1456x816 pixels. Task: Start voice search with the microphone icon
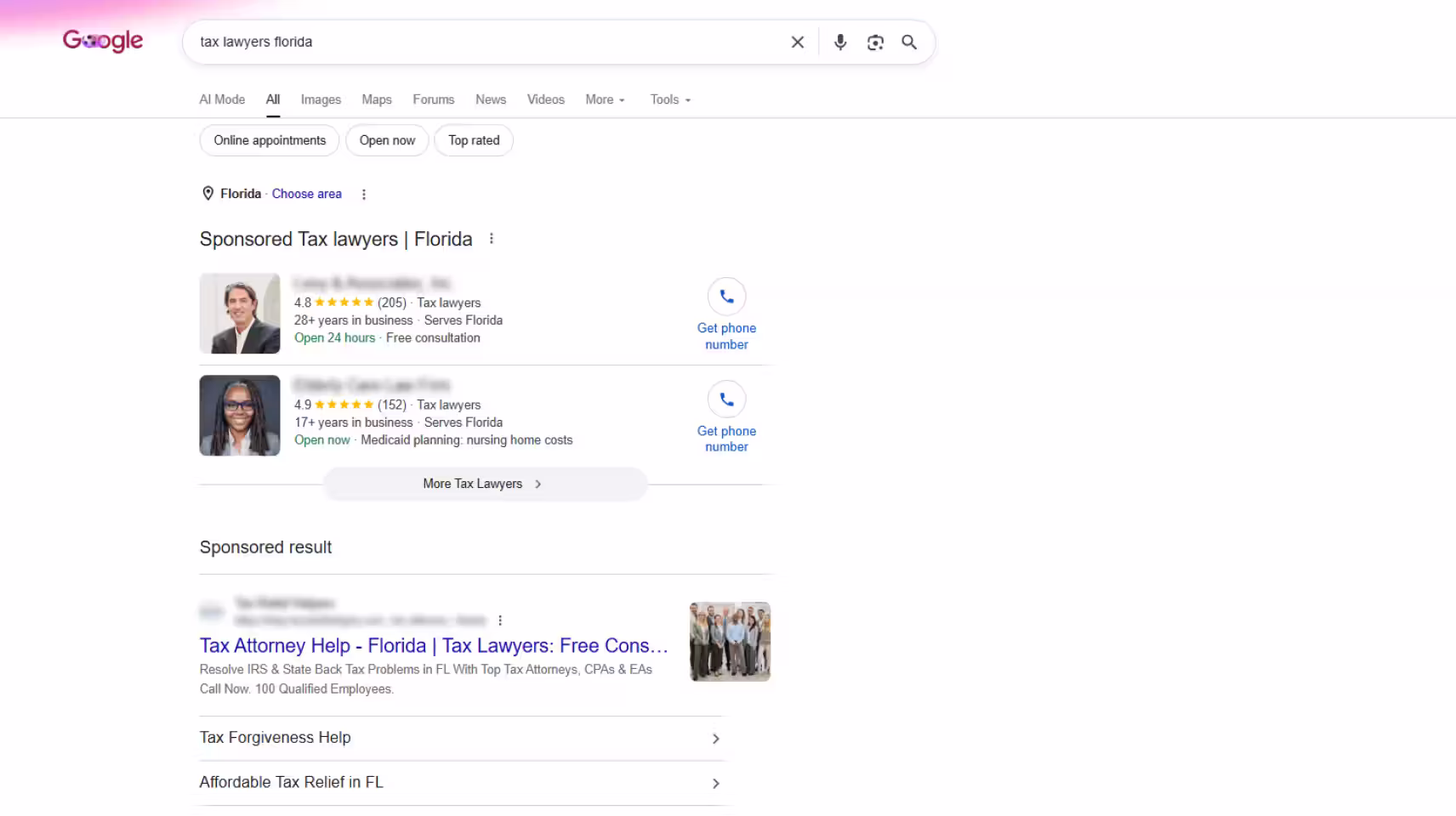click(x=840, y=42)
